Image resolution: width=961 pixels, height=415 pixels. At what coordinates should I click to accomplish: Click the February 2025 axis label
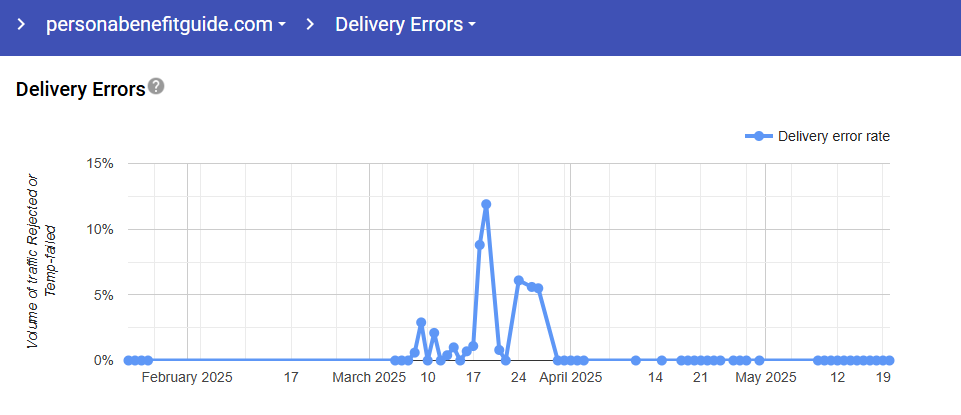pos(187,378)
